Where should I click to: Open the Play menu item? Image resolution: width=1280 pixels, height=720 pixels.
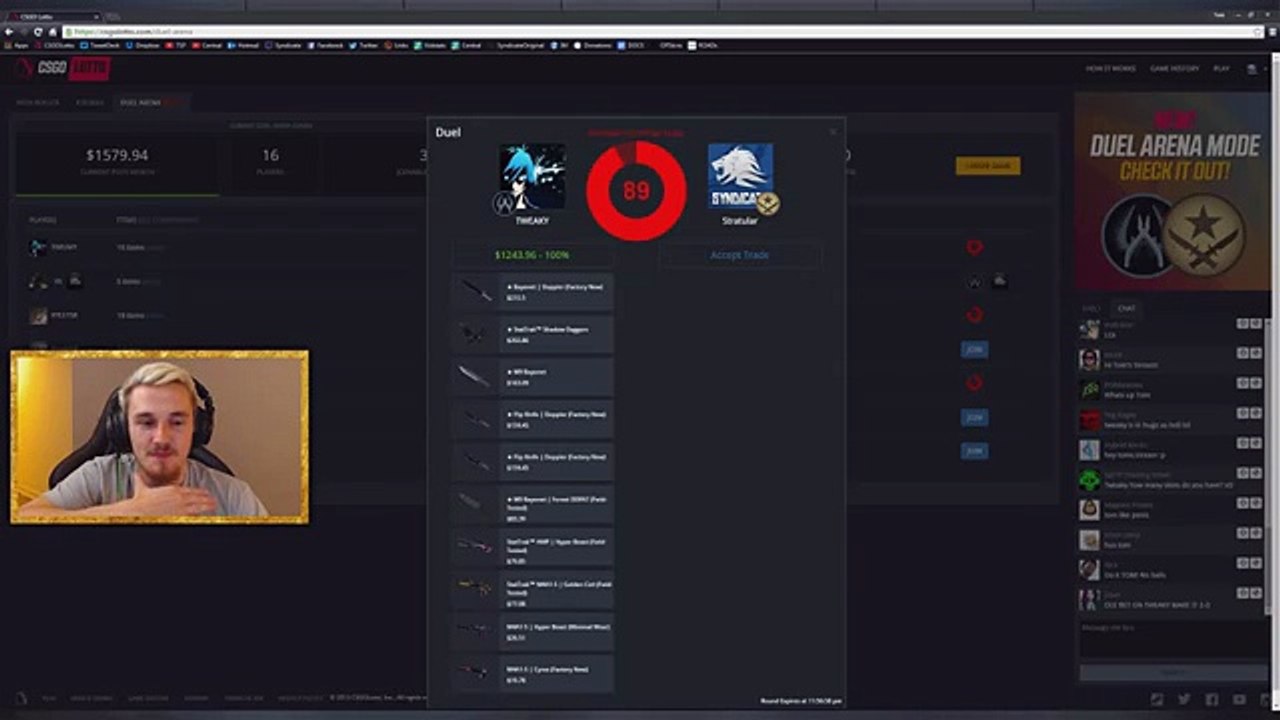pyautogui.click(x=1221, y=69)
